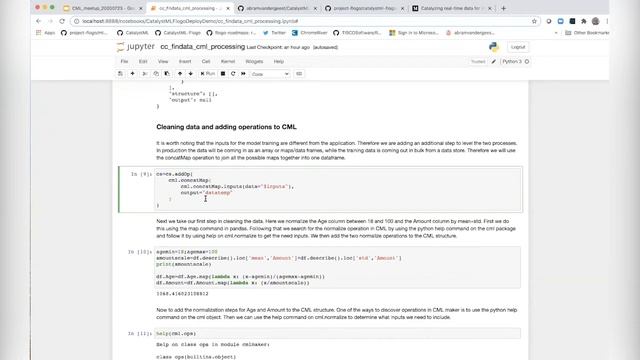Open the Widgets menu

coord(254,62)
